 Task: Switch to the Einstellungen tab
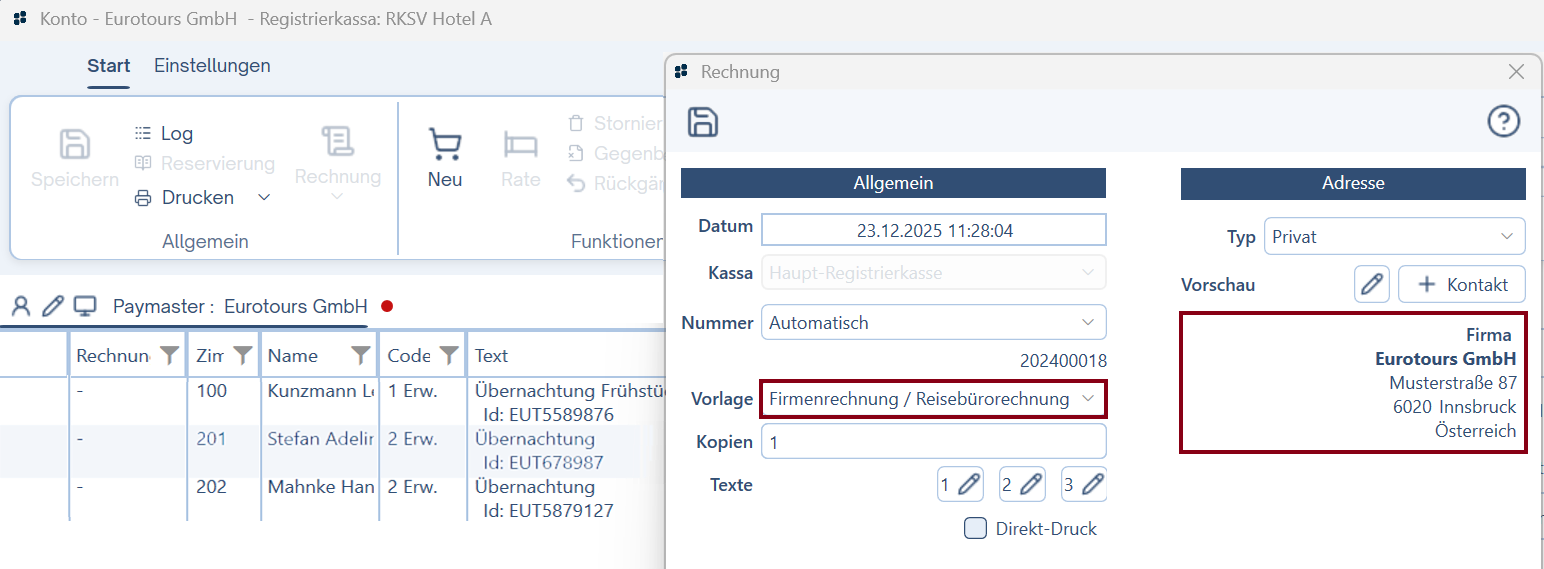pos(212,66)
